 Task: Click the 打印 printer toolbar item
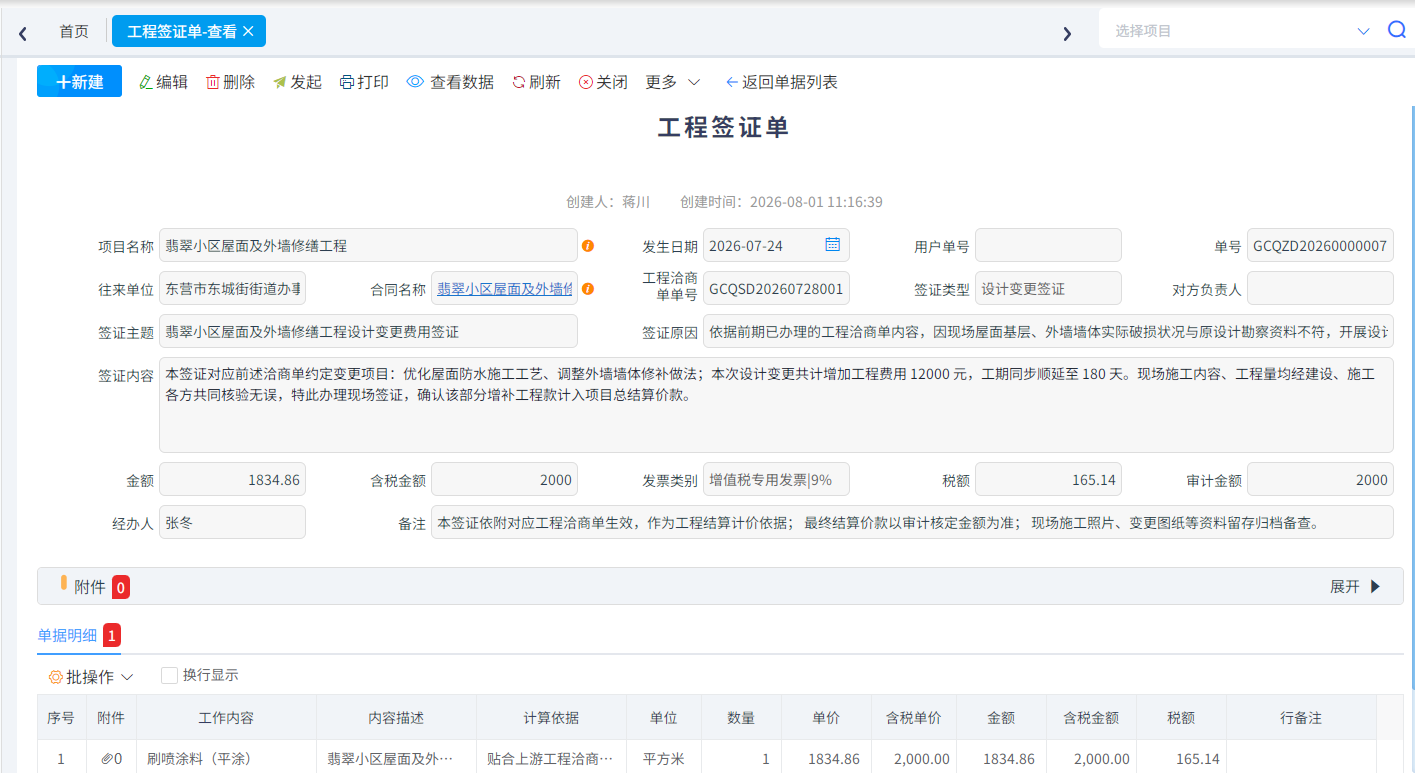point(364,82)
